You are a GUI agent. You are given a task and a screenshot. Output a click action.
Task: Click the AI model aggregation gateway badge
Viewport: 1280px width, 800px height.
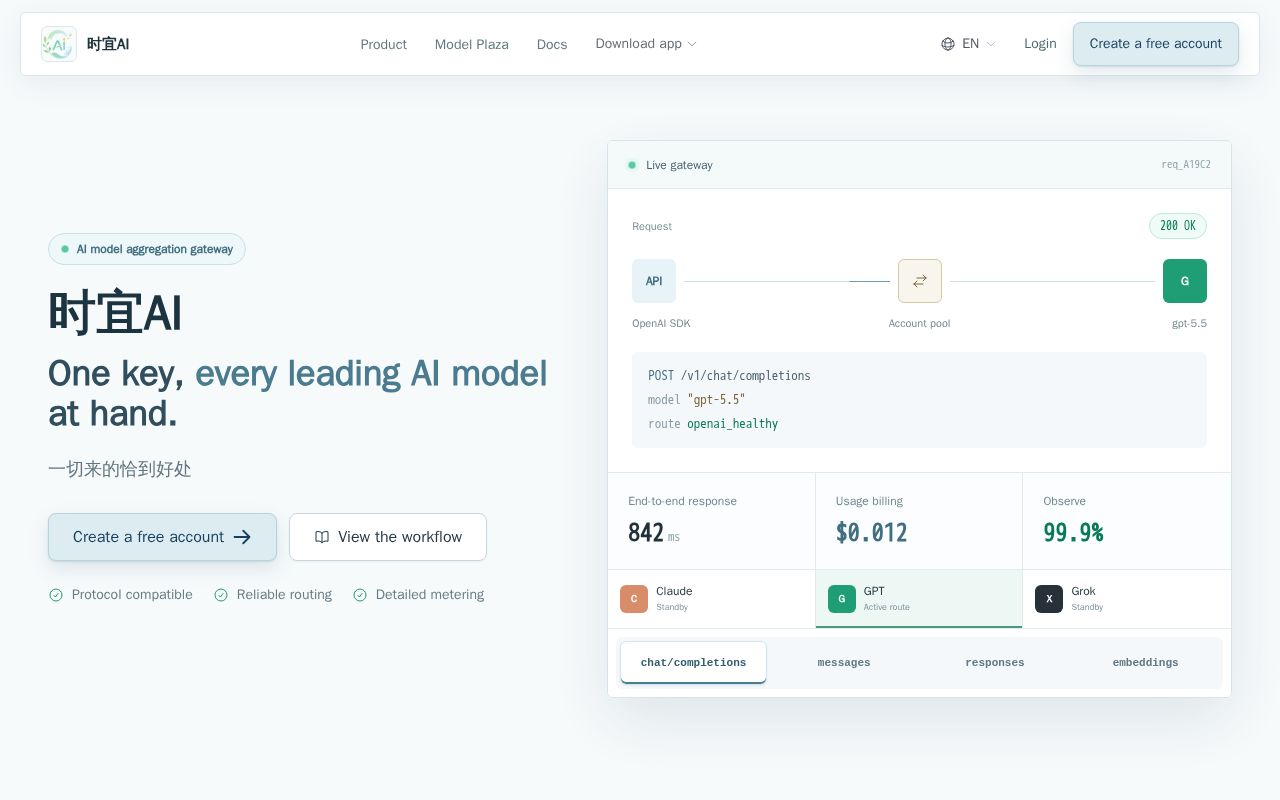(147, 249)
